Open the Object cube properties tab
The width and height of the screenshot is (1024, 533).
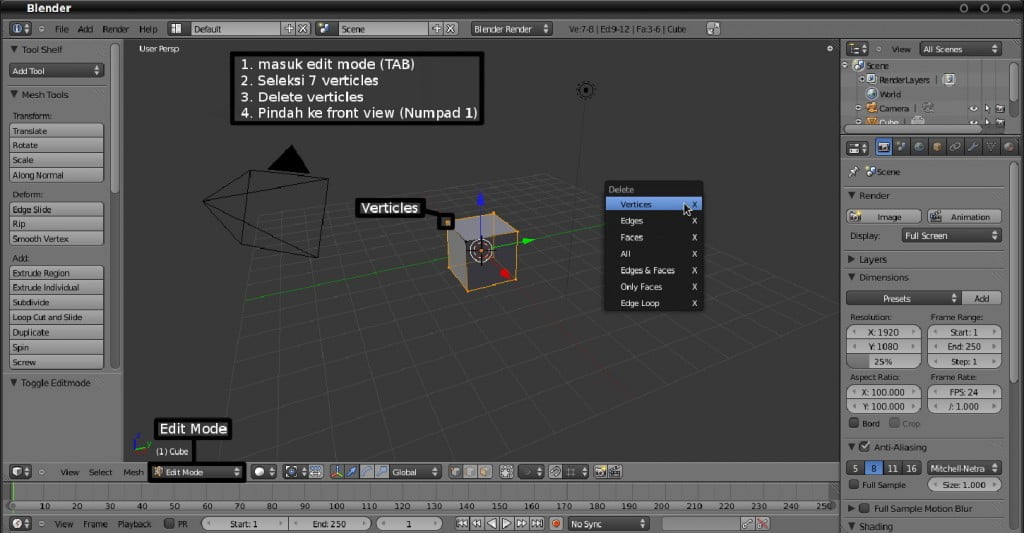[937, 147]
